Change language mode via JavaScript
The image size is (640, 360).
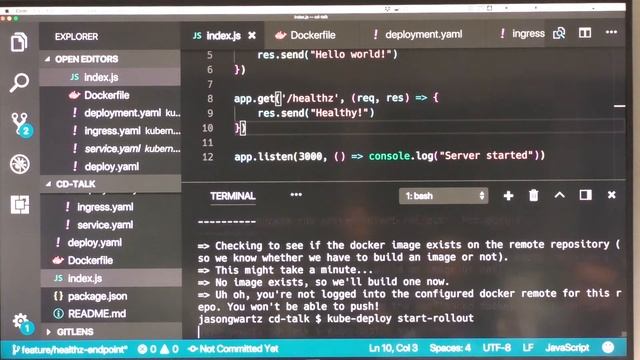coord(567,348)
